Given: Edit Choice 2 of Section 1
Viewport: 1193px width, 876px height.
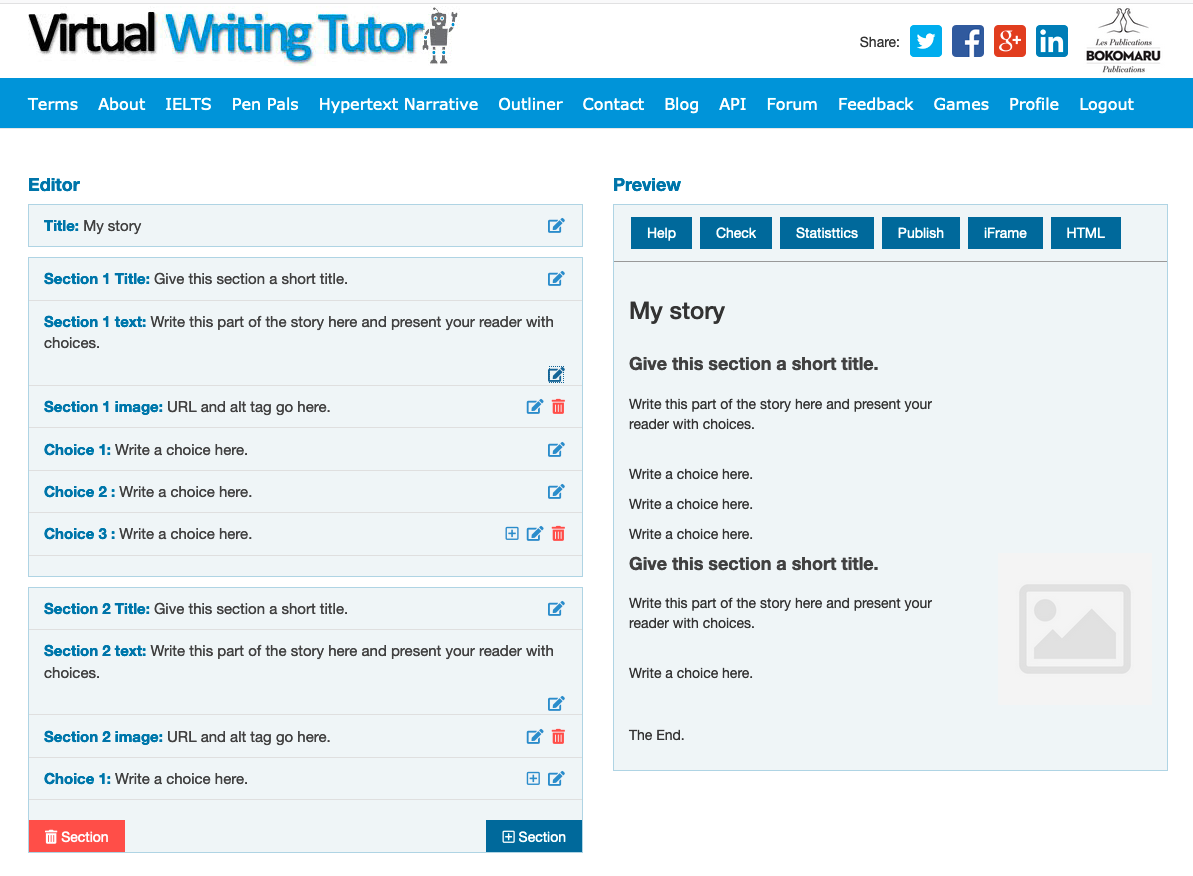Looking at the screenshot, I should [x=556, y=491].
